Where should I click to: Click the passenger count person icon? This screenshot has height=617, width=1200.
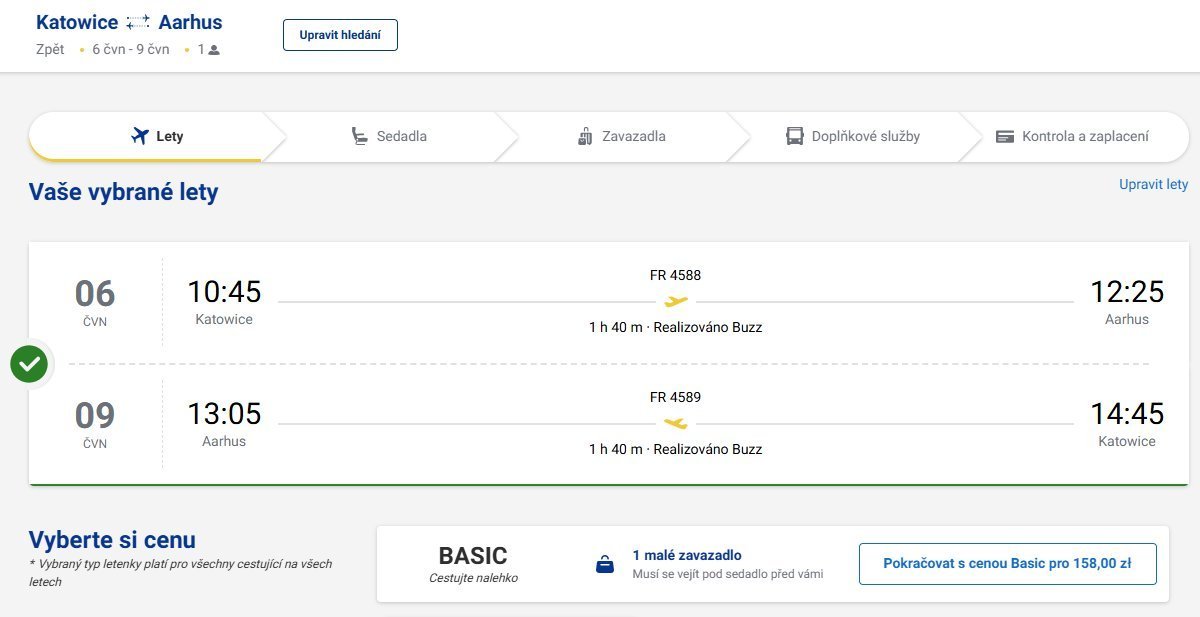(x=214, y=50)
